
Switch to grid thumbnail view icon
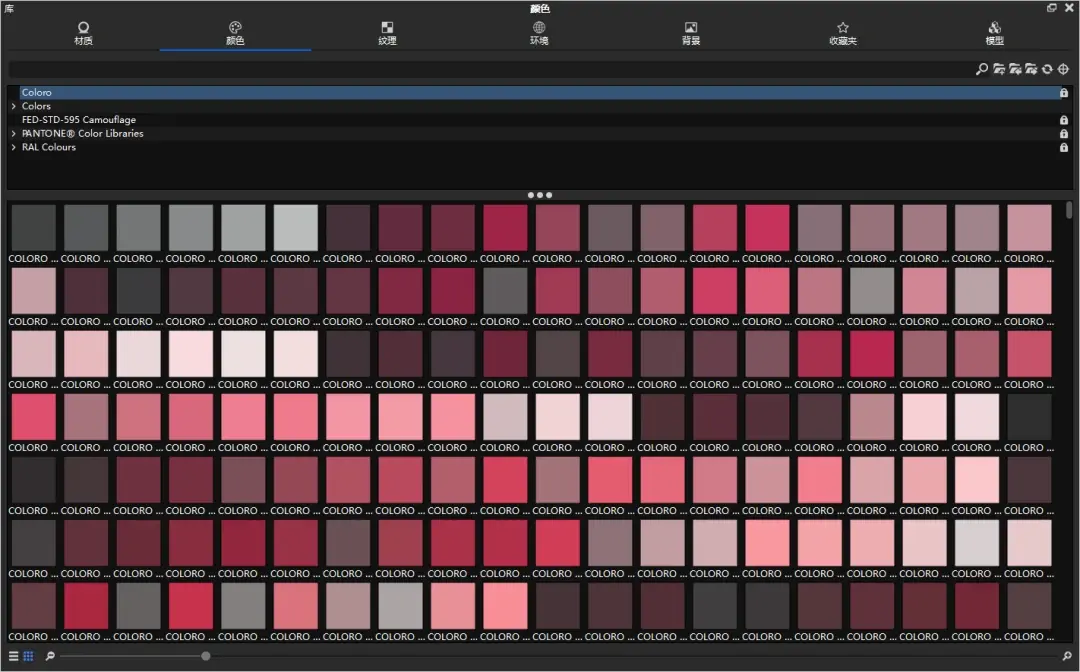28,656
